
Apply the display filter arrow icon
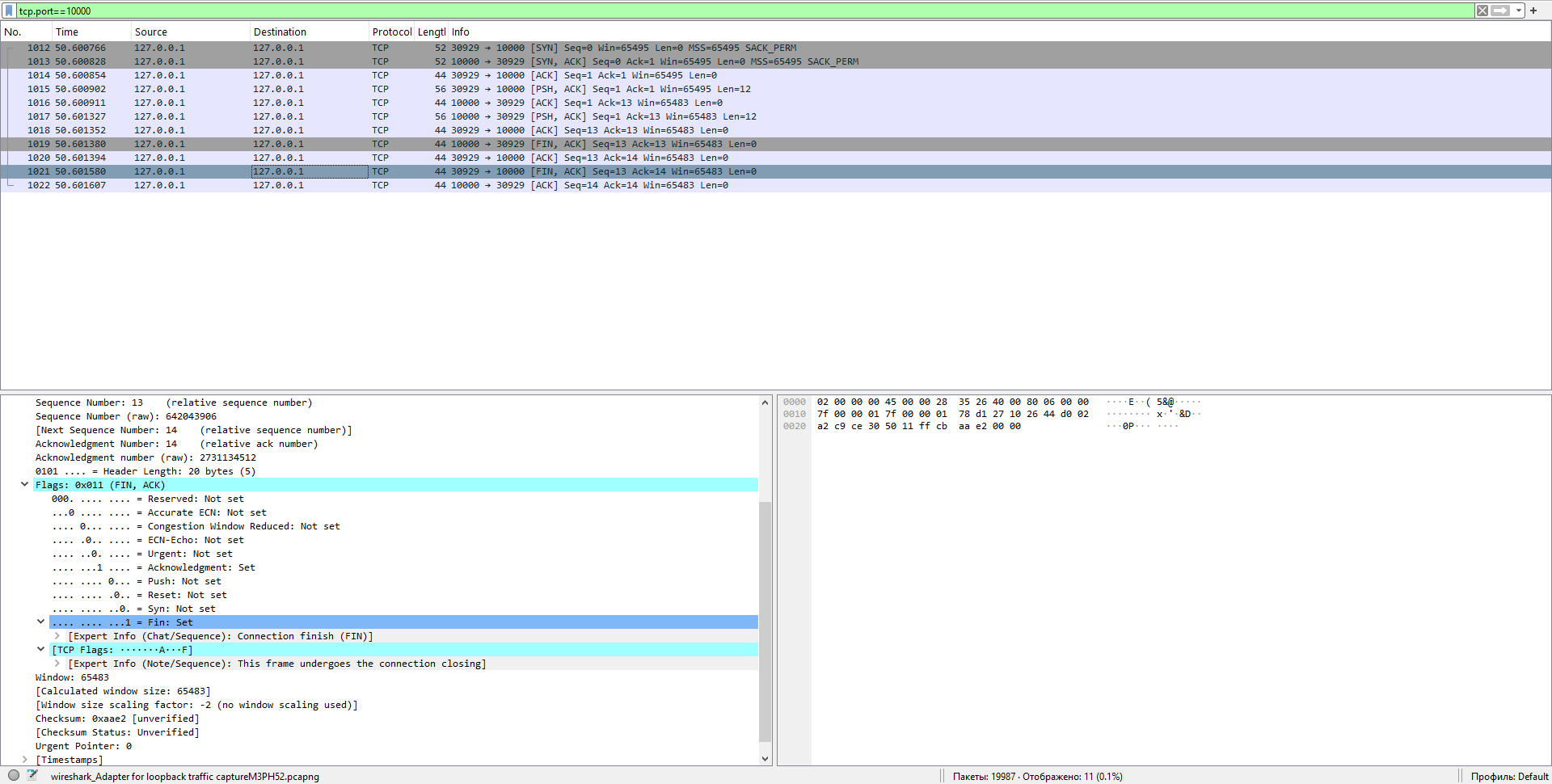pyautogui.click(x=1500, y=11)
